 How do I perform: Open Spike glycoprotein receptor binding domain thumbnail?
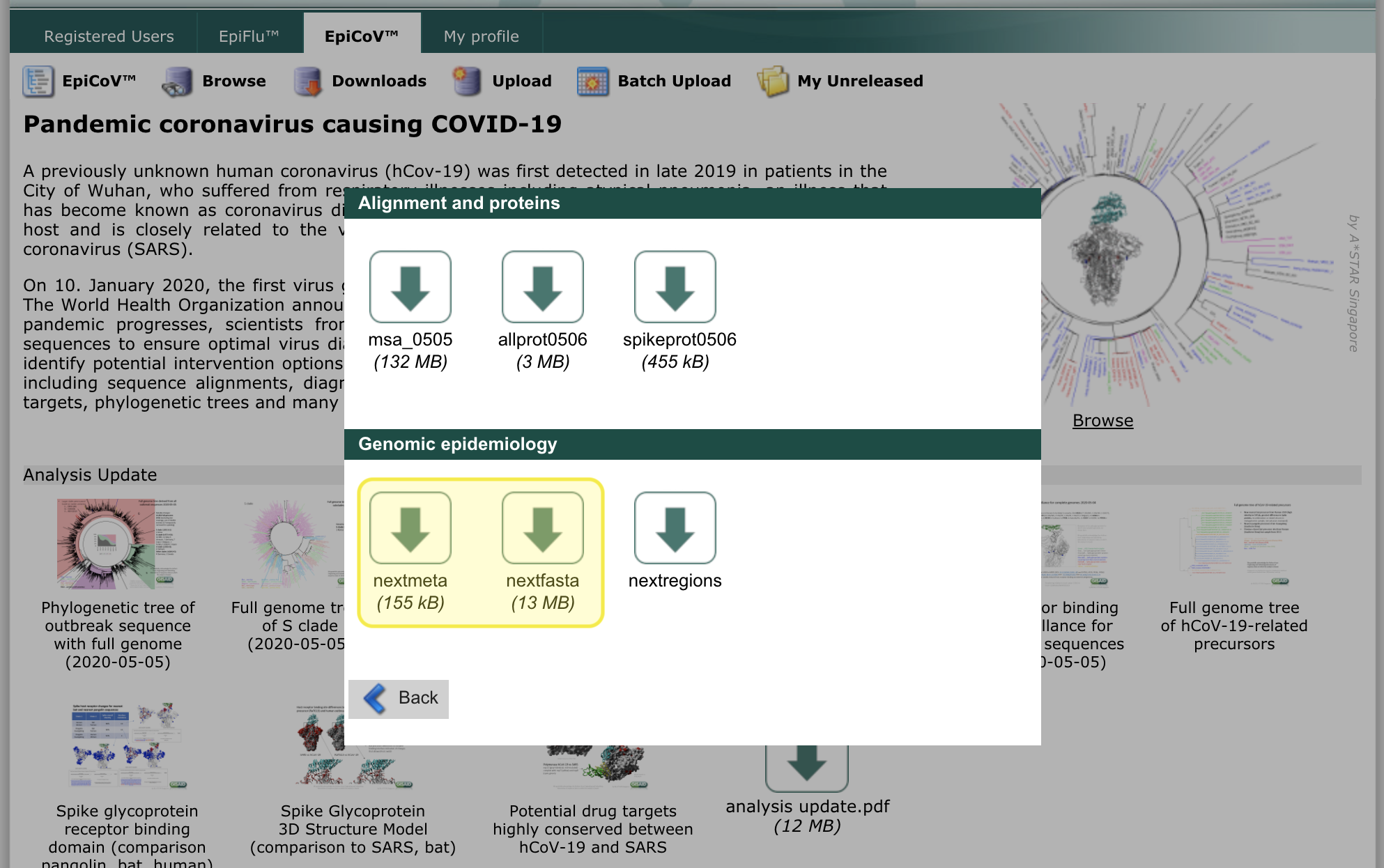[128, 745]
